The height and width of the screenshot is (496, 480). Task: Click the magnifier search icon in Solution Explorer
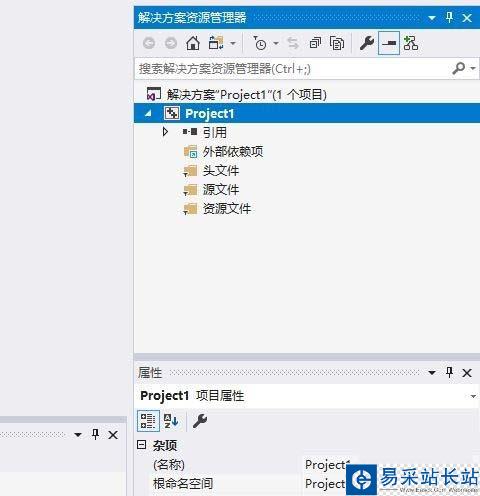coord(459,69)
